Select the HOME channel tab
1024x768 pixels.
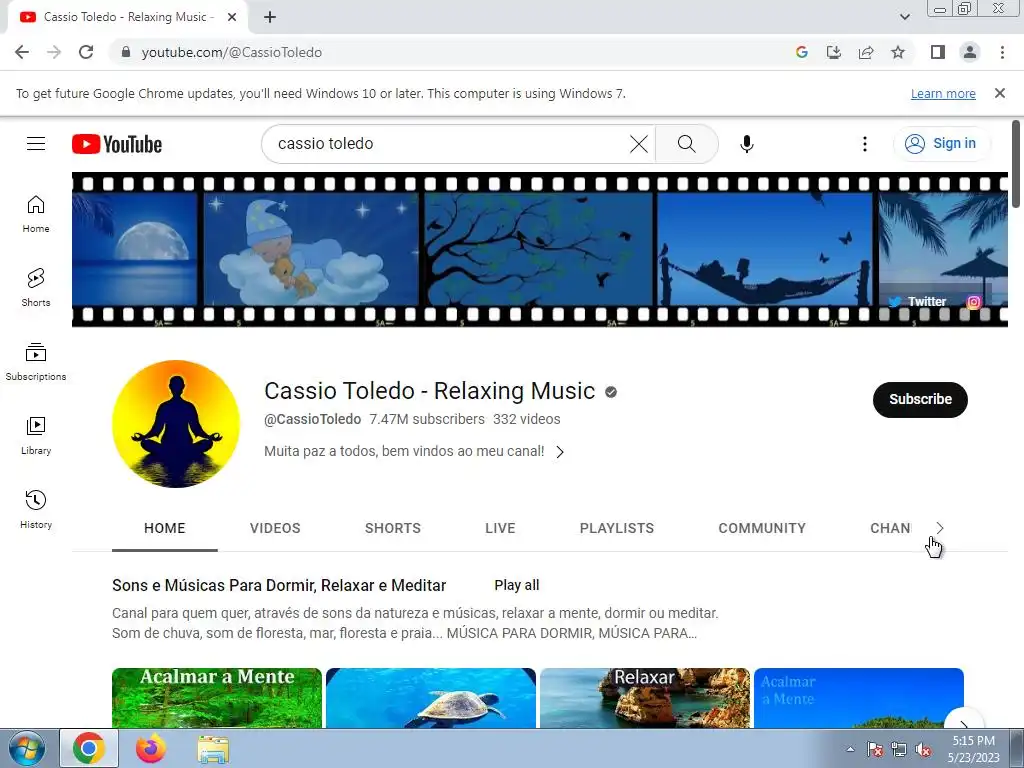click(x=165, y=528)
